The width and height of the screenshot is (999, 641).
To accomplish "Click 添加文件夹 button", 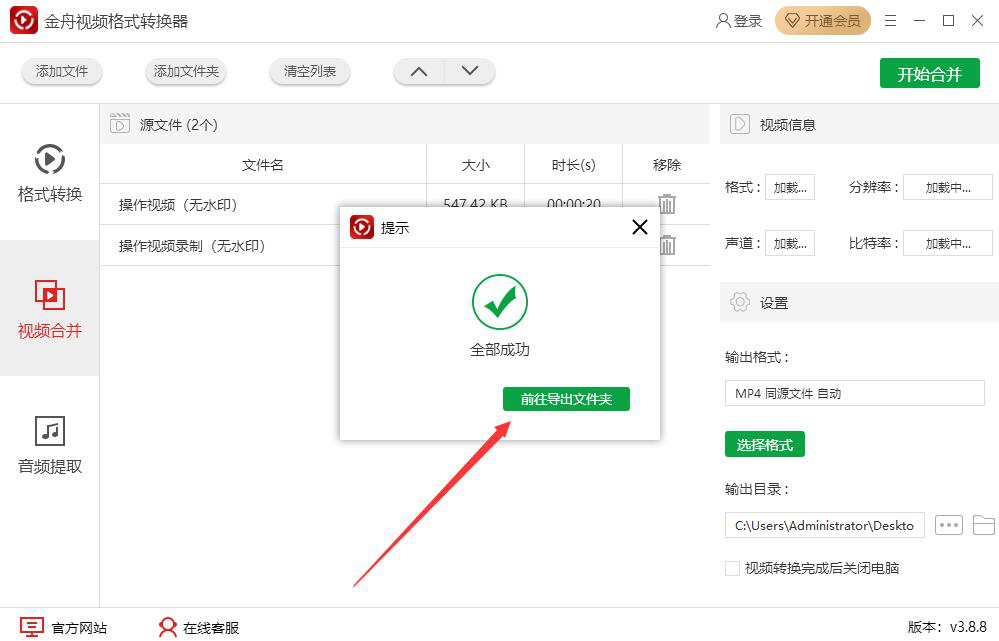I will [186, 71].
